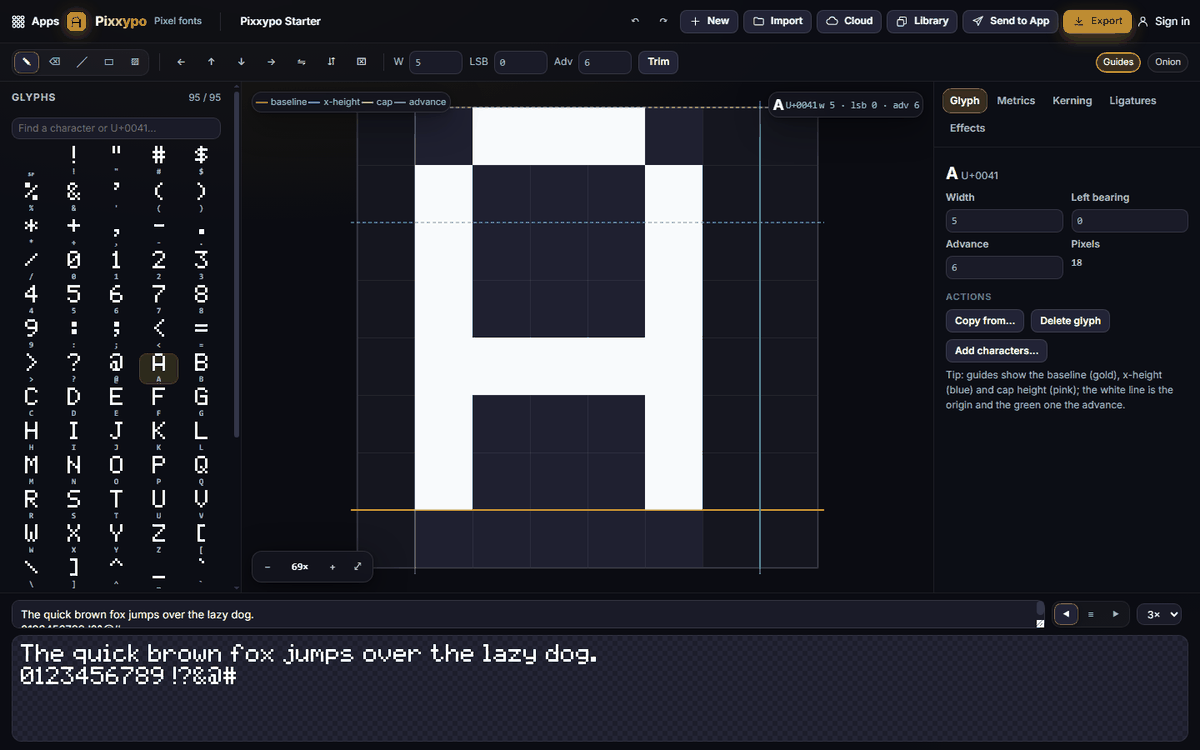This screenshot has height=750, width=1200.
Task: Select glyph H in glyph list
Action: tap(31, 435)
